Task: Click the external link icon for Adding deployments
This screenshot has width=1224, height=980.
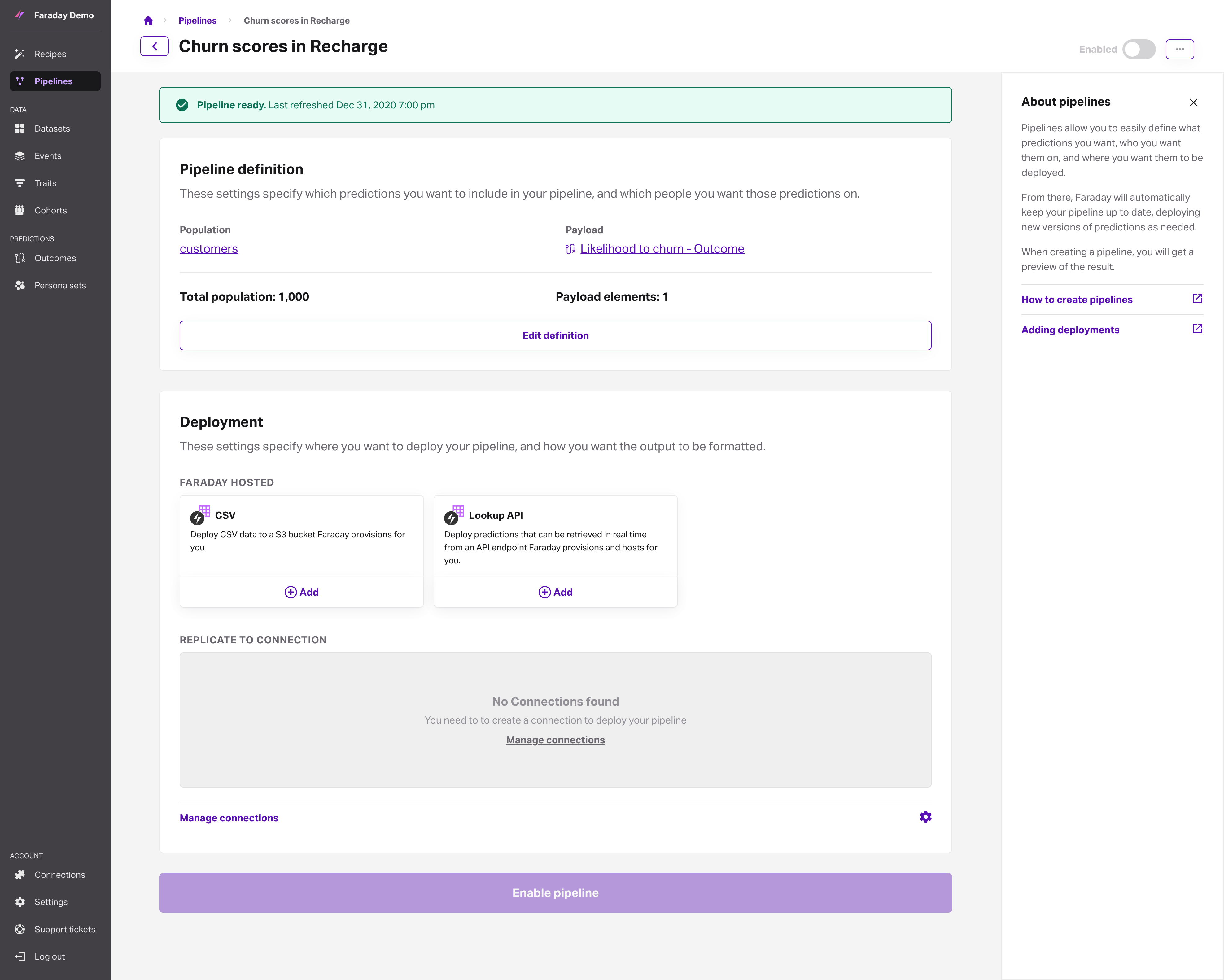Action: (1197, 329)
